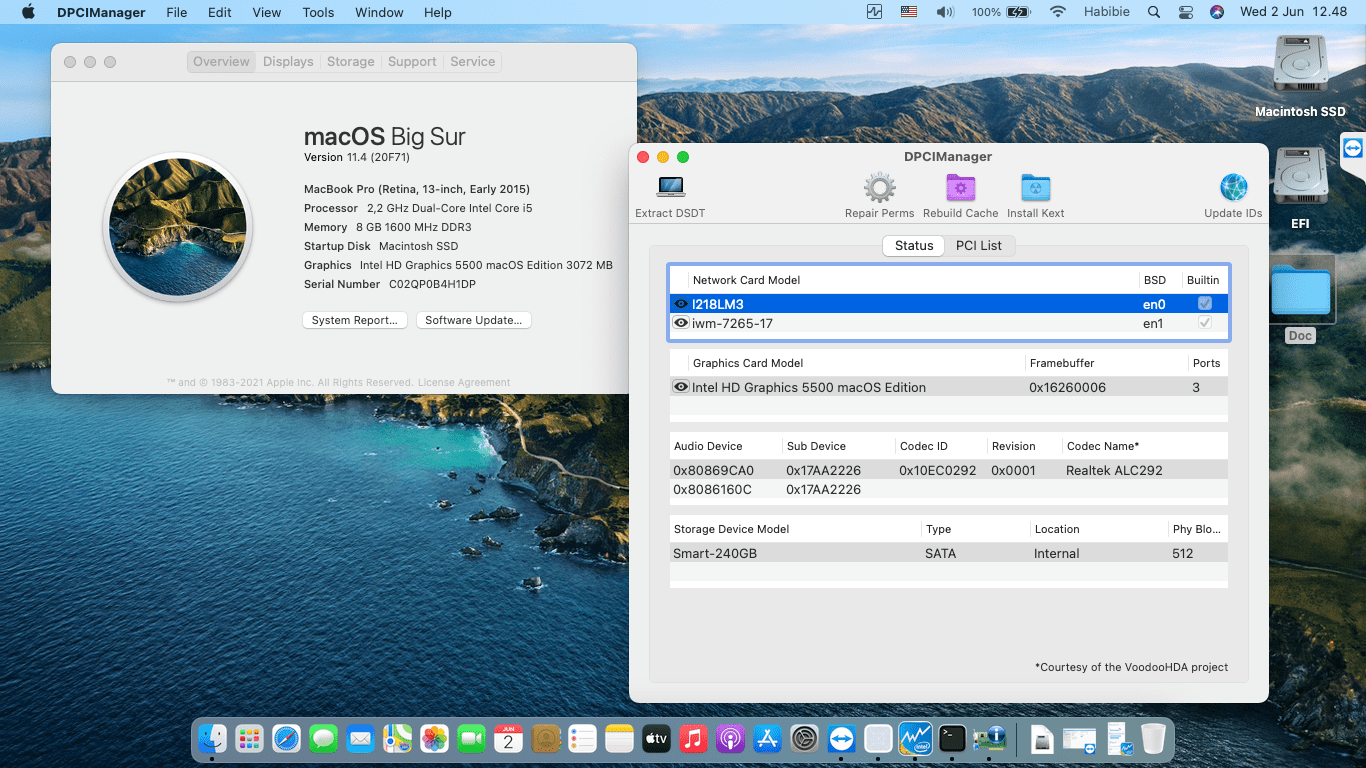Click the US flag input source icon
1366x768 pixels.
(x=909, y=12)
